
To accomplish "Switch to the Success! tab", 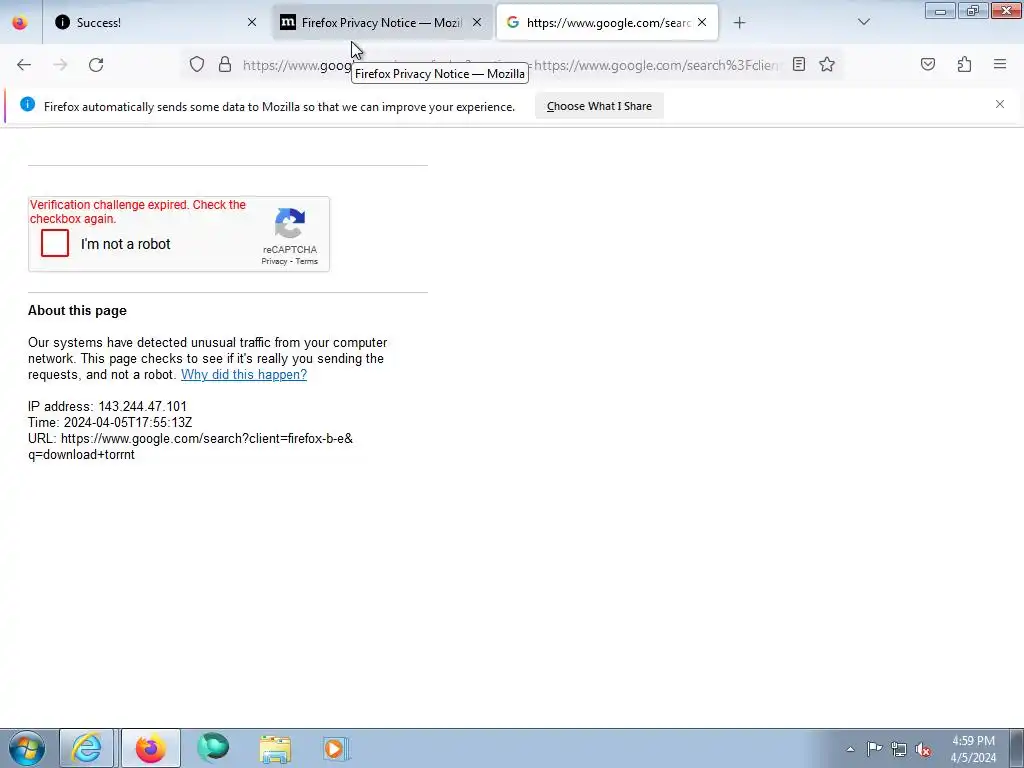I will (156, 22).
